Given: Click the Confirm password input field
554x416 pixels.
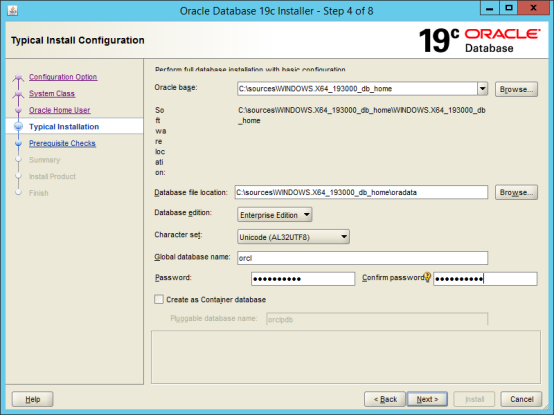Looking at the screenshot, I should [485, 279].
